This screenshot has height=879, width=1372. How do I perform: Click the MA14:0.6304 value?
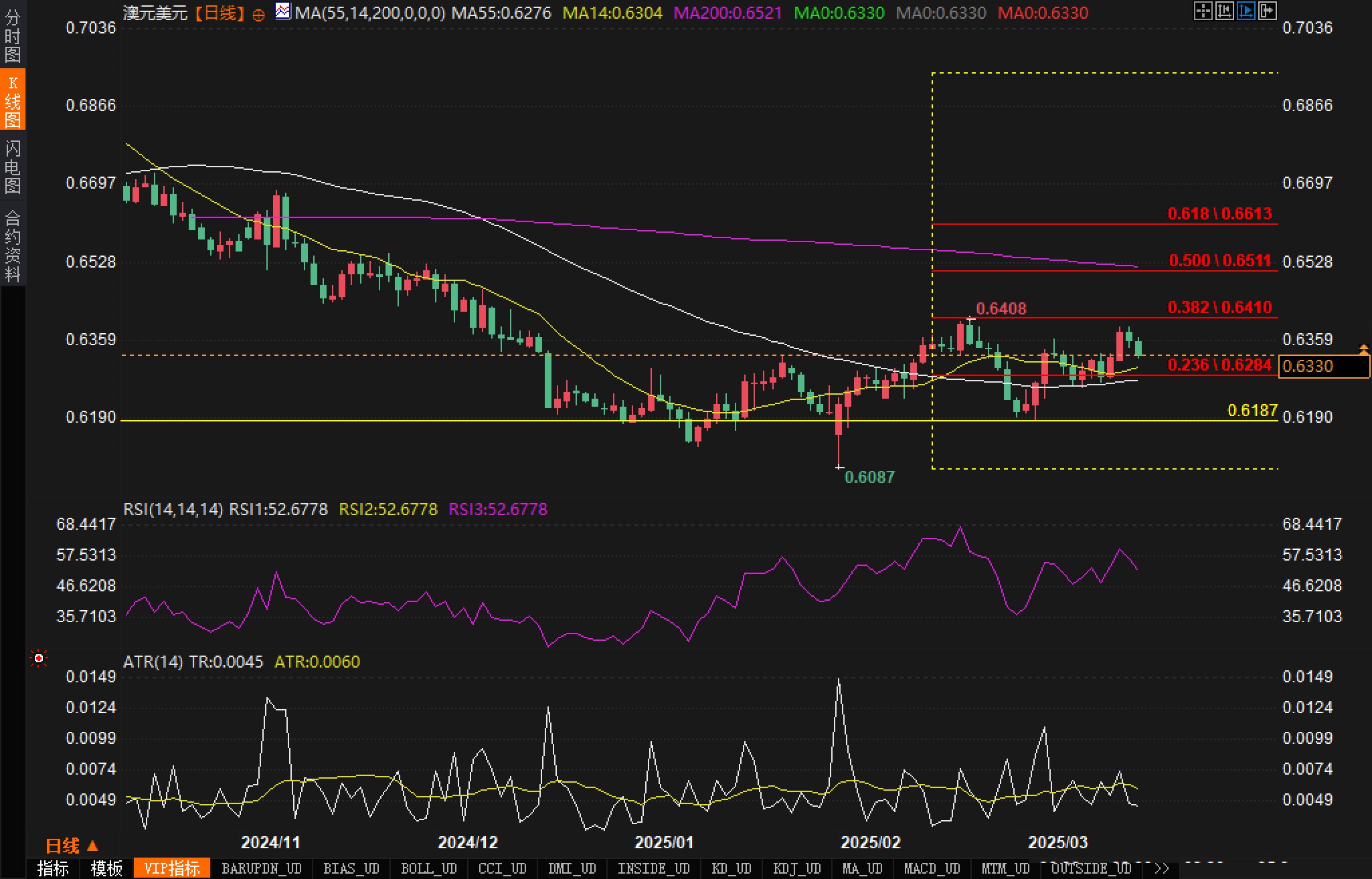coord(612,13)
